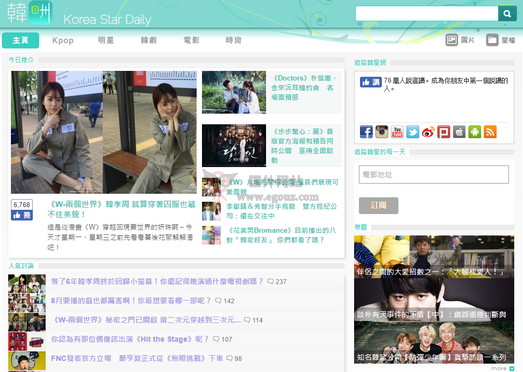The height and width of the screenshot is (372, 523).
Task: Open the RSS feed icon
Action: (x=490, y=132)
